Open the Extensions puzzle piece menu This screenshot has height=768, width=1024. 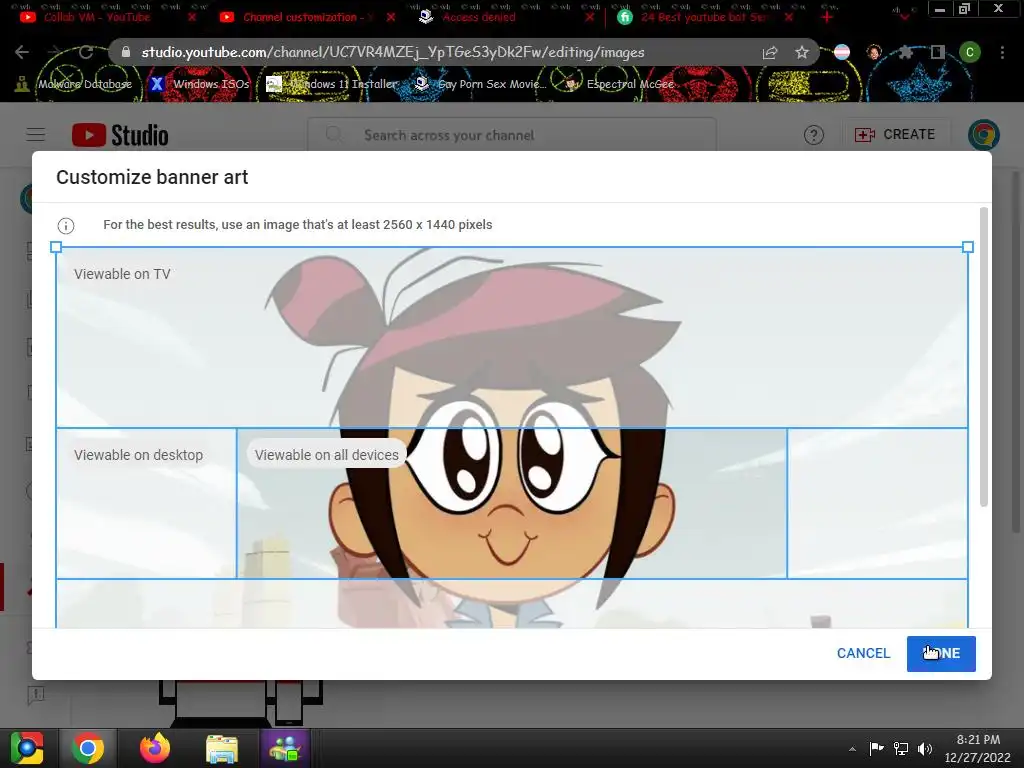pyautogui.click(x=905, y=52)
